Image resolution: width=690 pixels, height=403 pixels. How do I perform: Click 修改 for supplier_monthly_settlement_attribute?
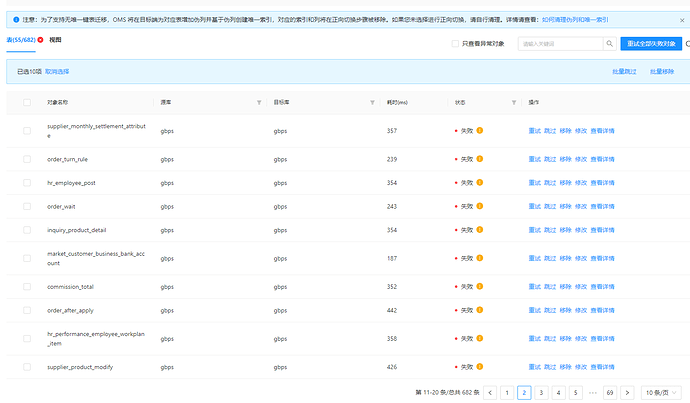pyautogui.click(x=581, y=131)
